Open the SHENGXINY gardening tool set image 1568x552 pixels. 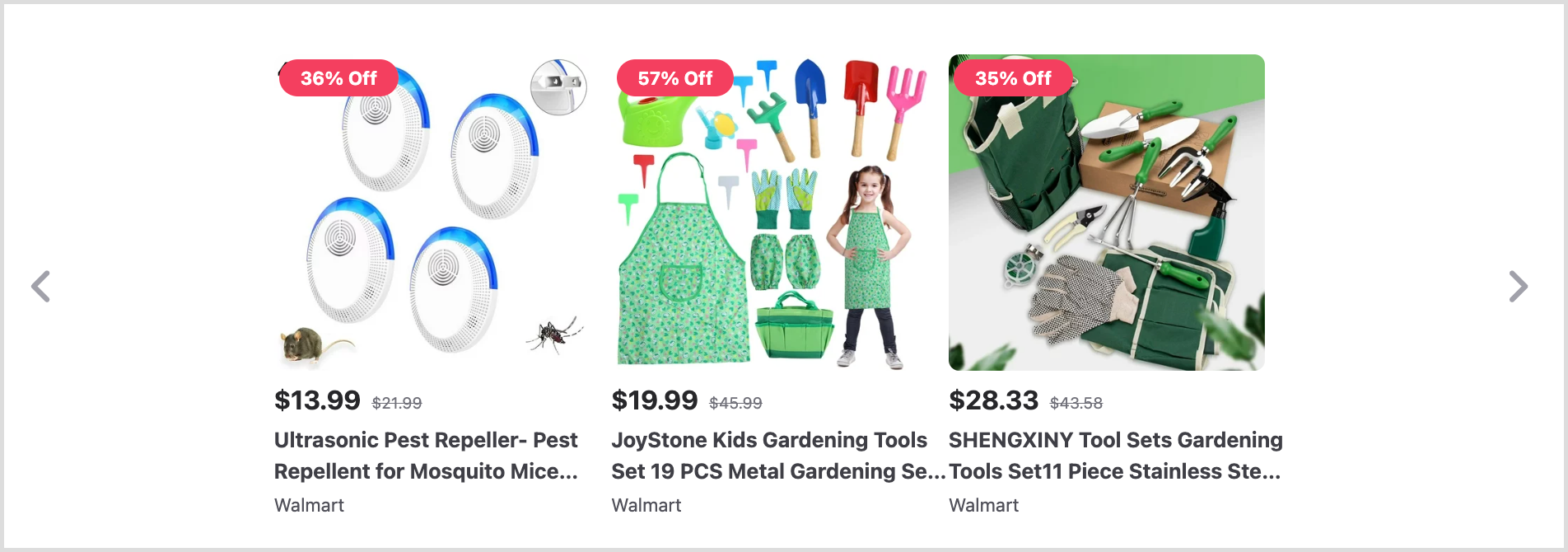tap(1107, 213)
